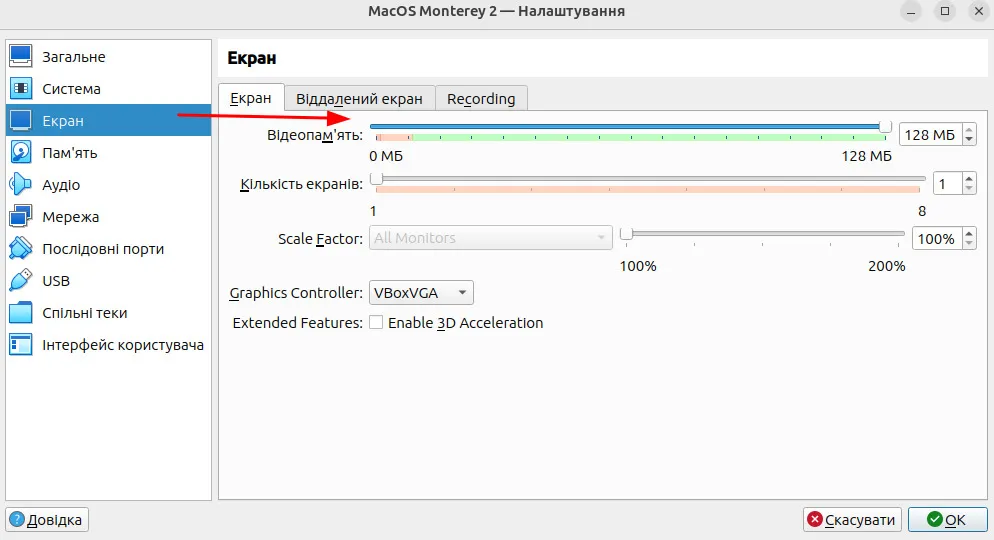The image size is (994, 540).
Task: Click the Кількість екранів slider handle
Action: pyautogui.click(x=377, y=179)
